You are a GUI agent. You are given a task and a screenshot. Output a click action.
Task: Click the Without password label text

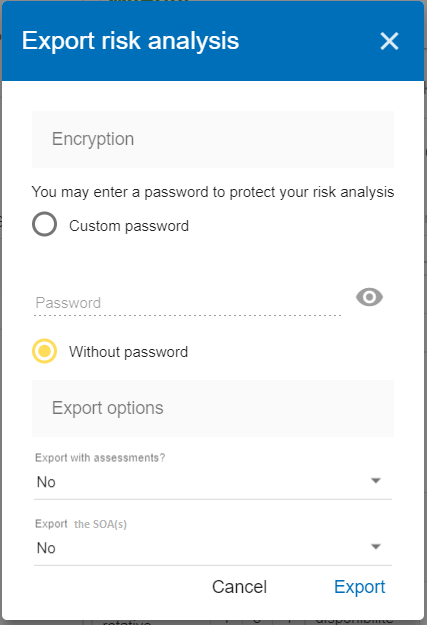[x=128, y=352]
